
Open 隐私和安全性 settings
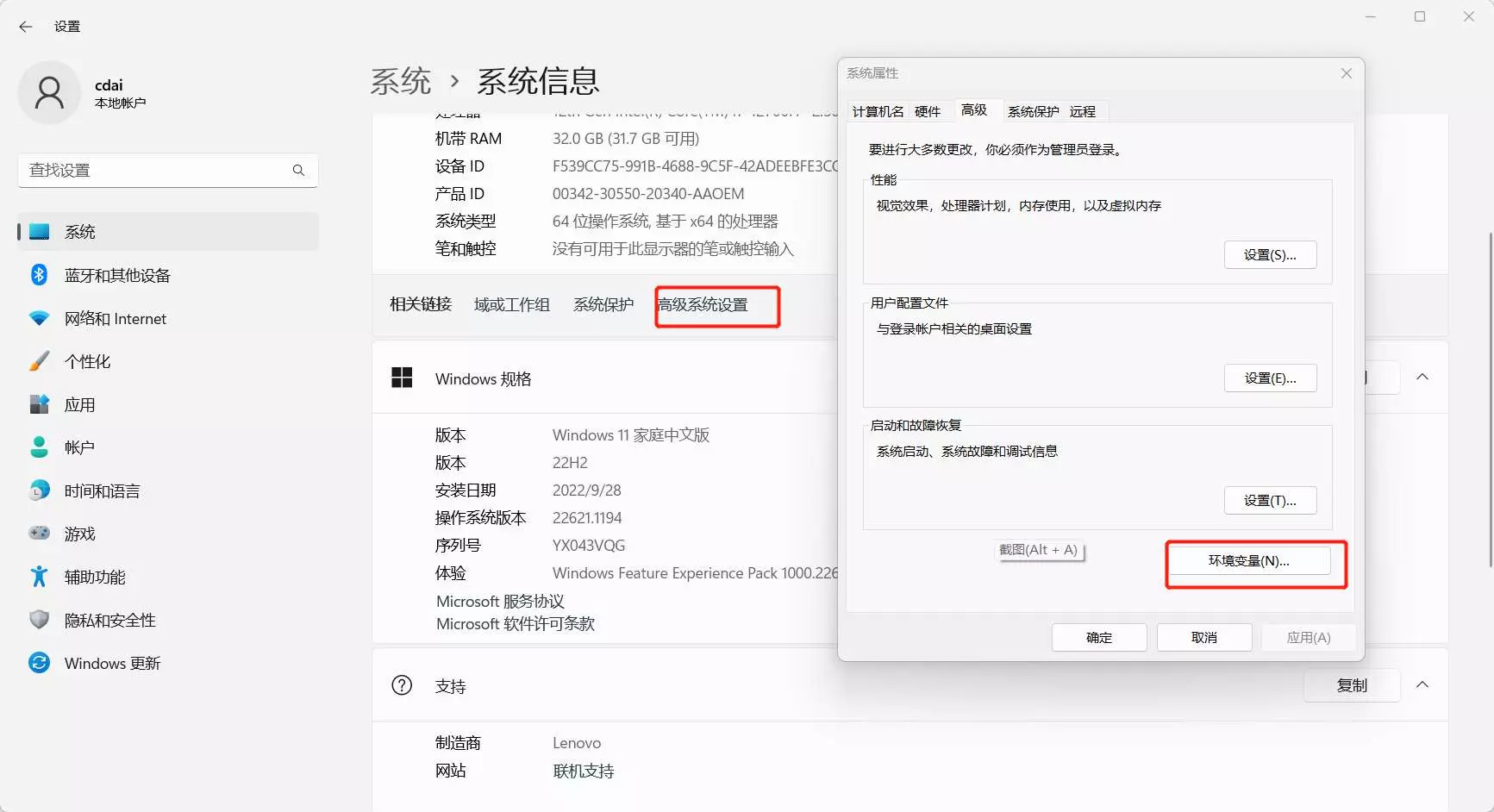click(x=168, y=620)
